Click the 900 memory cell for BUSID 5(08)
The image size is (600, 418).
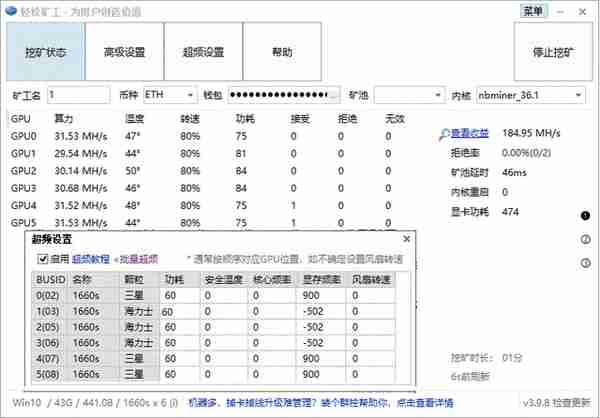tap(321, 374)
